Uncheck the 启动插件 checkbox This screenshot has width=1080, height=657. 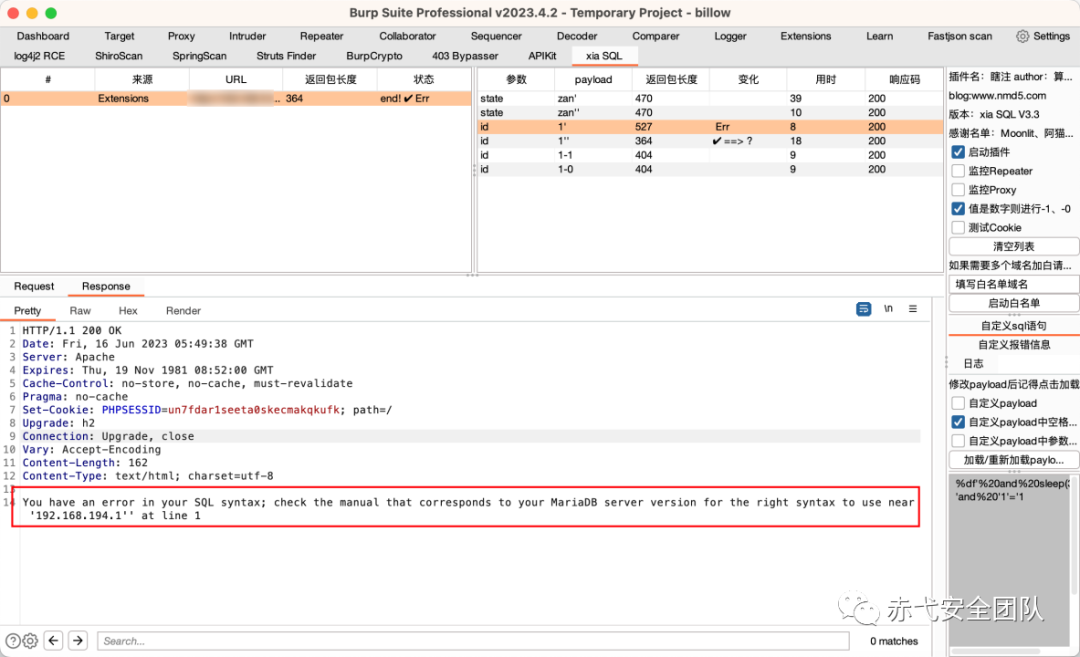click(x=957, y=152)
